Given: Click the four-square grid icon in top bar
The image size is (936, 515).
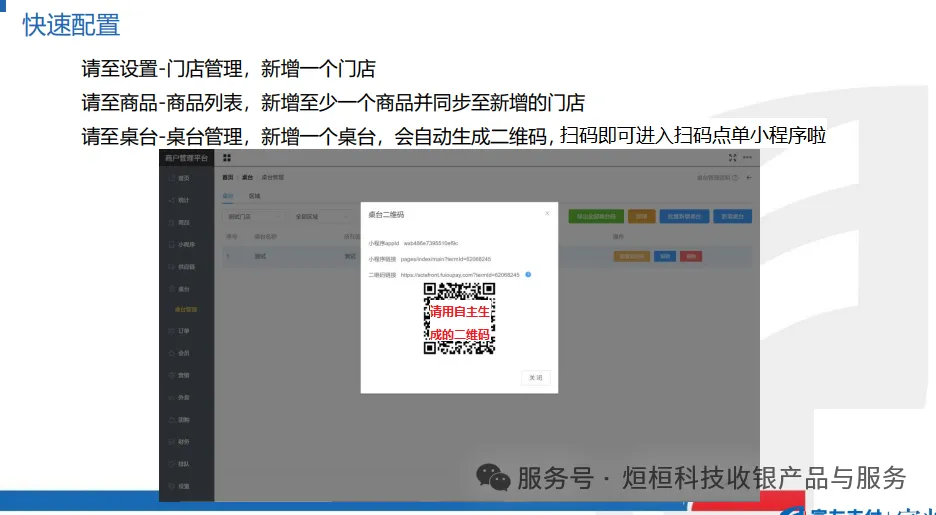Looking at the screenshot, I should [x=227, y=158].
